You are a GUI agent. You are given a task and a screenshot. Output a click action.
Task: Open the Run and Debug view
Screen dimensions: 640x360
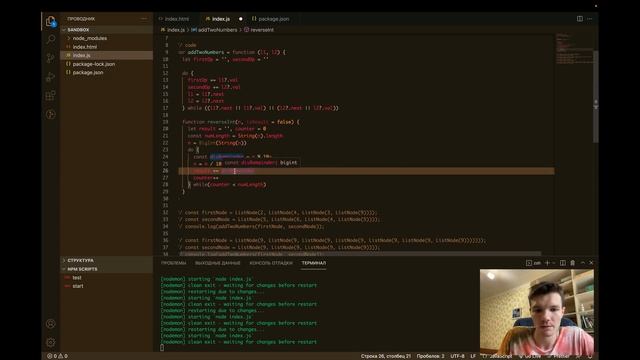click(x=51, y=77)
